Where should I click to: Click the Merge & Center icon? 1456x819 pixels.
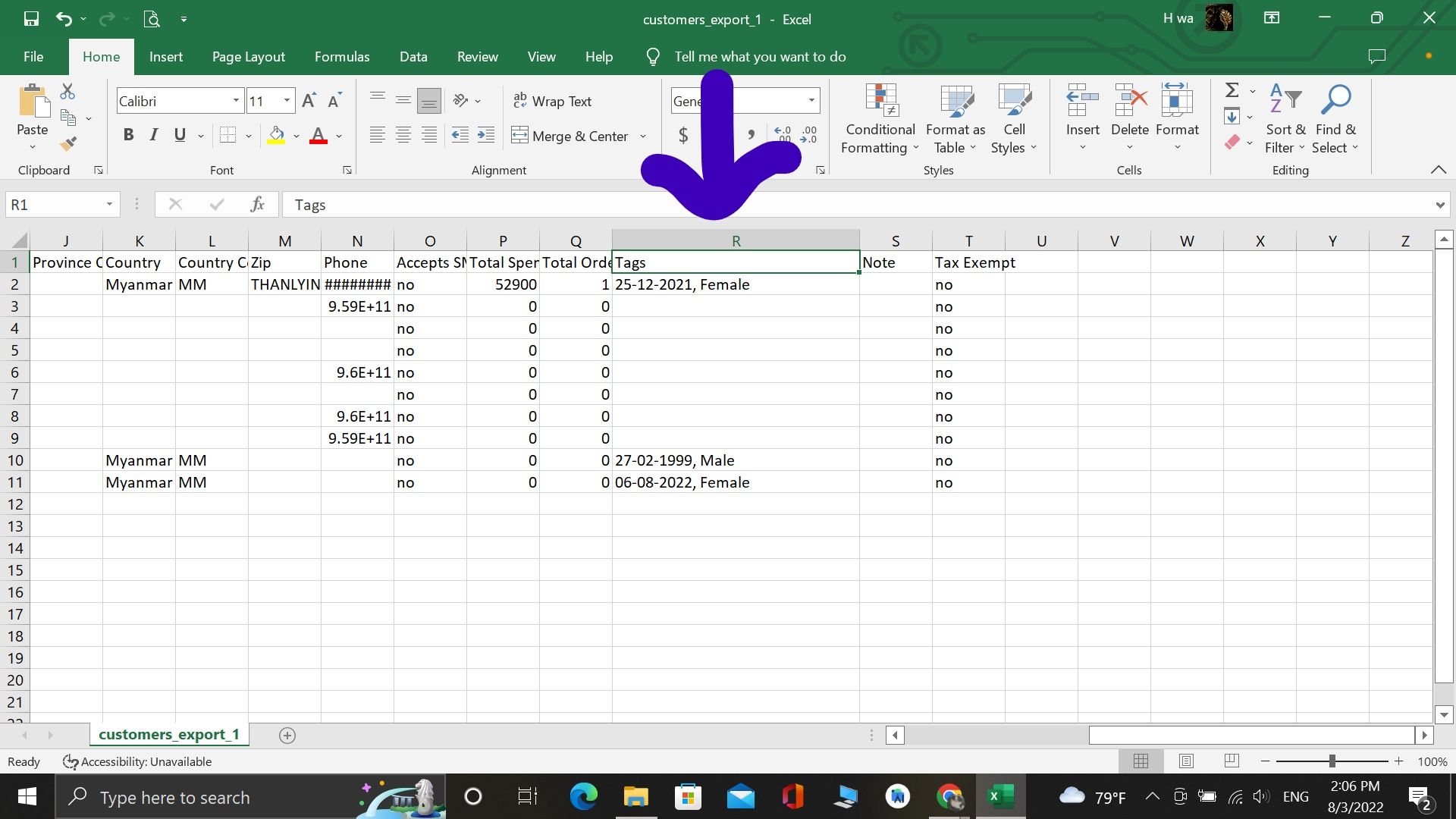(x=520, y=136)
